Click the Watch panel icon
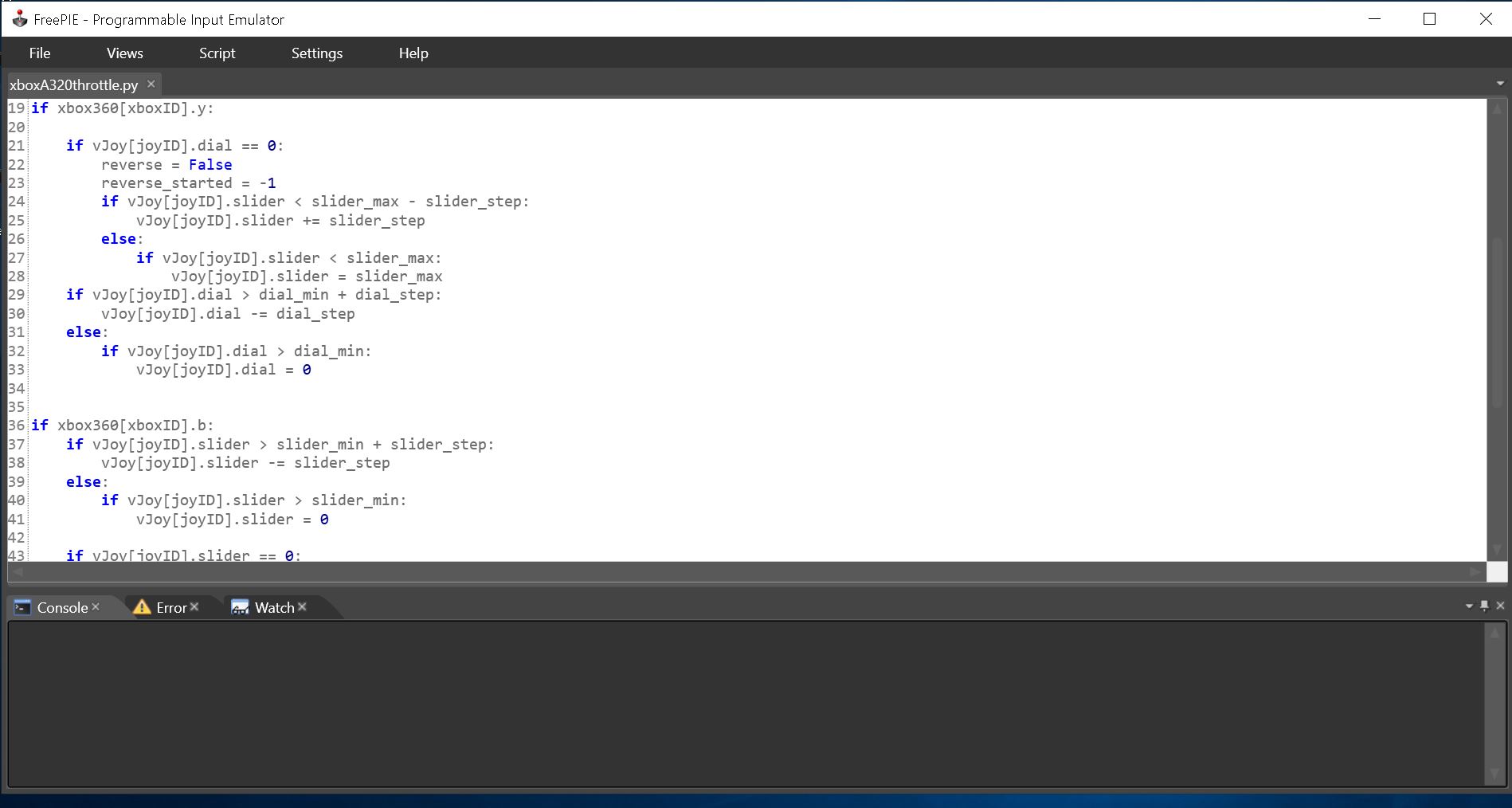The image size is (1512, 808). pos(240,607)
